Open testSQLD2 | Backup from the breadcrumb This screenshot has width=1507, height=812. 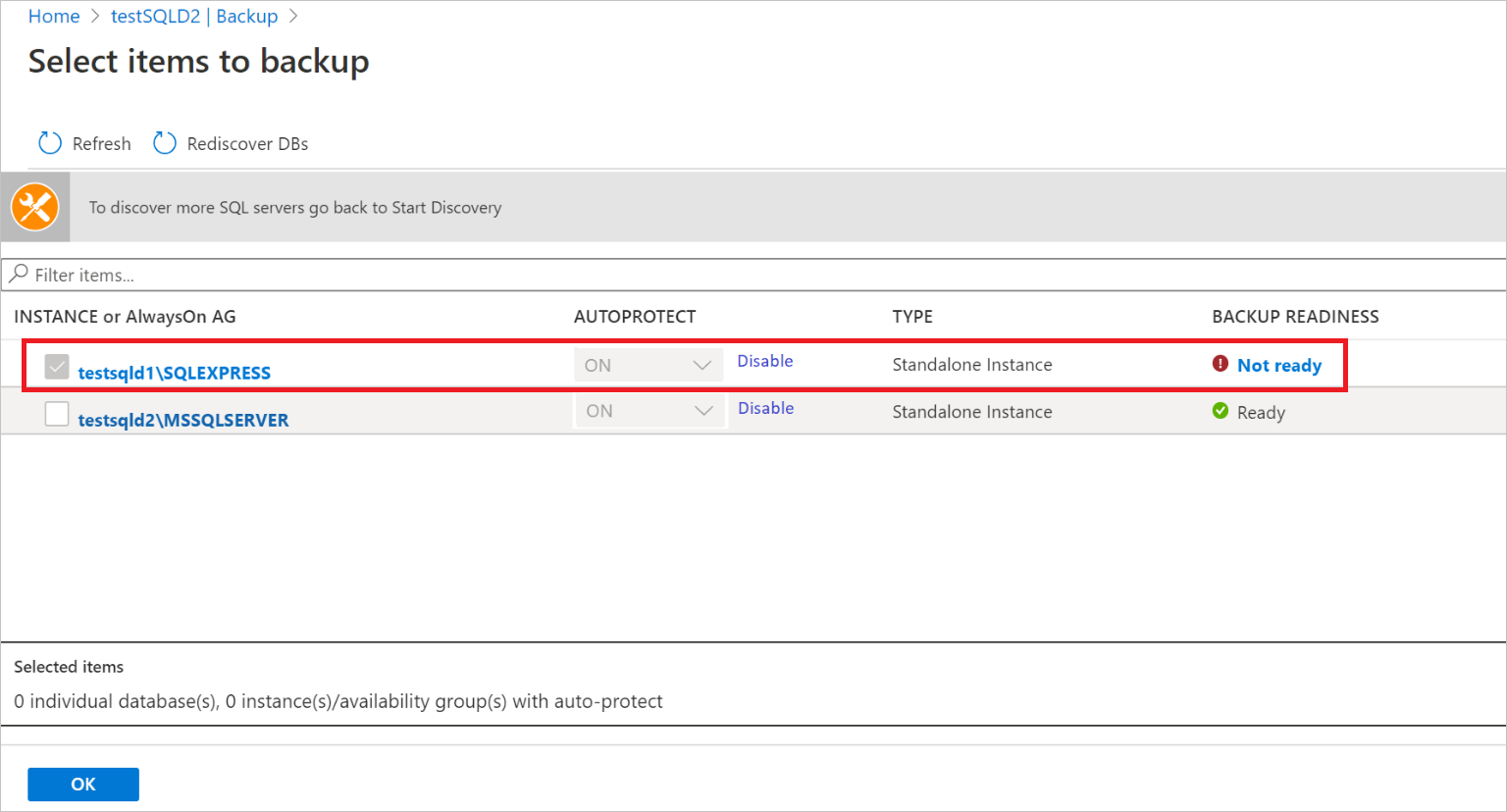(x=194, y=16)
